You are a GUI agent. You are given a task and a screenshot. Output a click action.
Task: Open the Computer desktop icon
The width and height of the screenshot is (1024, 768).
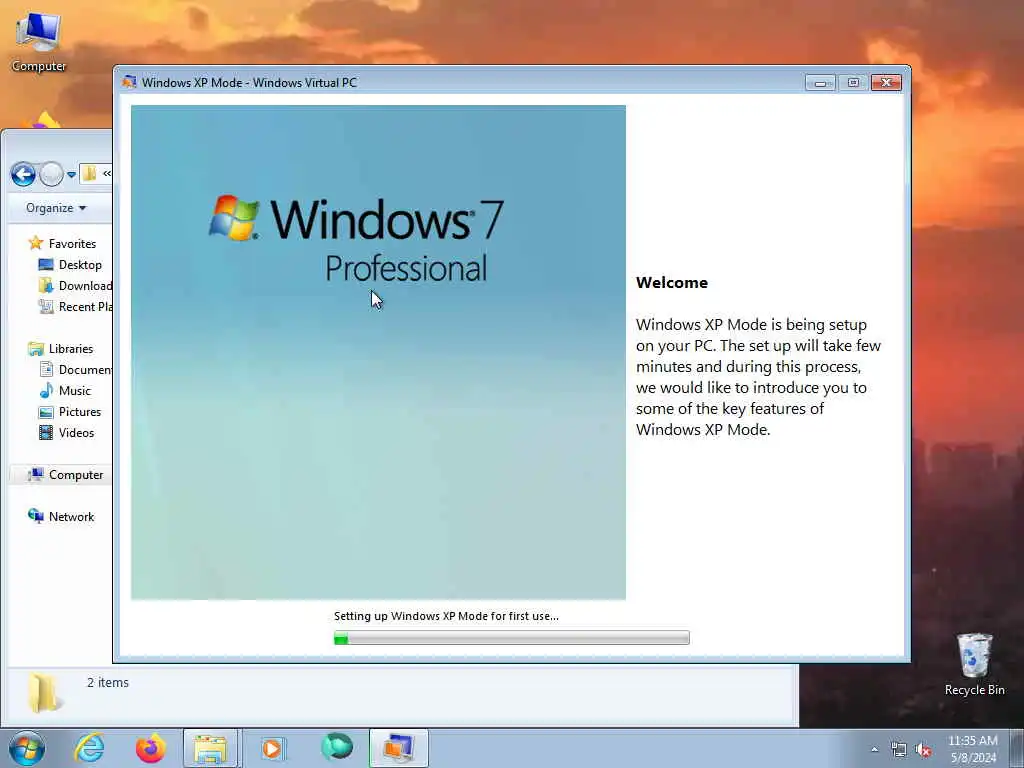coord(39,42)
